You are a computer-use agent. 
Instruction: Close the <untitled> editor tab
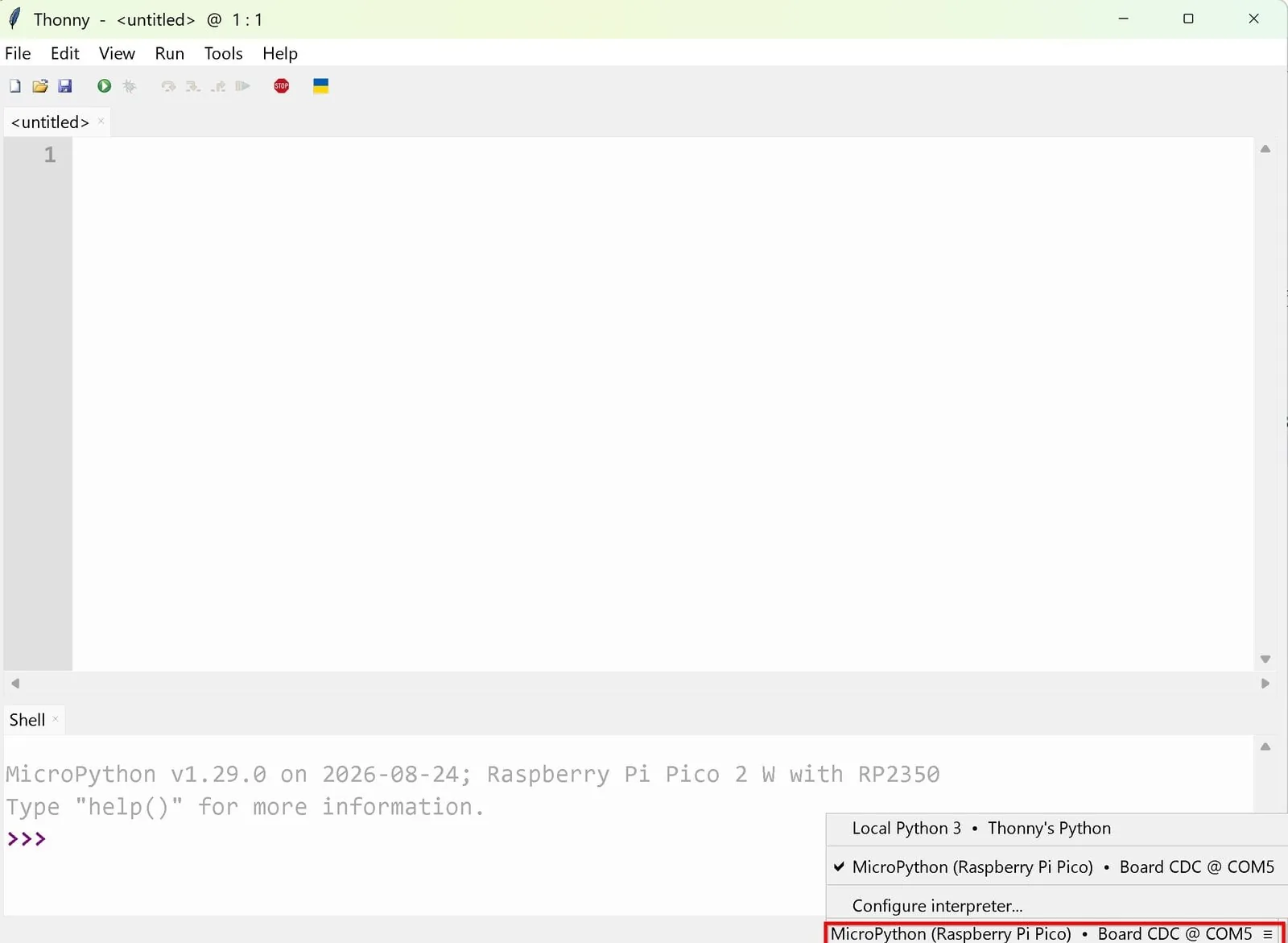click(x=101, y=122)
